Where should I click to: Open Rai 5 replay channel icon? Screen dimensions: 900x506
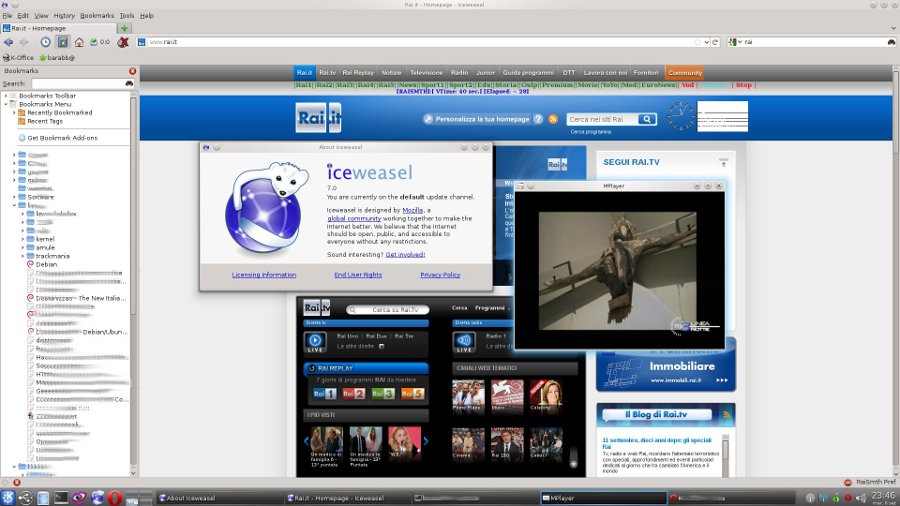click(412, 394)
